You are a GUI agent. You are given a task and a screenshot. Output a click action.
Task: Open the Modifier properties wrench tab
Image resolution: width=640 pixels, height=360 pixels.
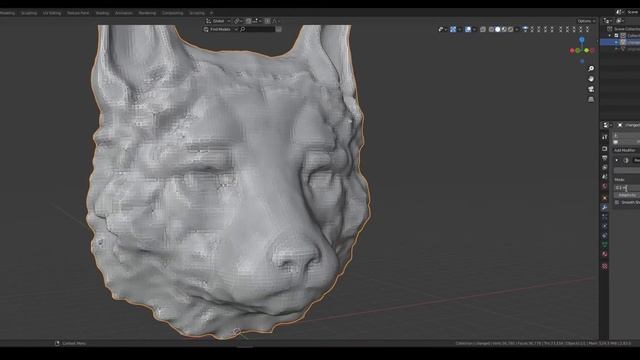coord(605,208)
